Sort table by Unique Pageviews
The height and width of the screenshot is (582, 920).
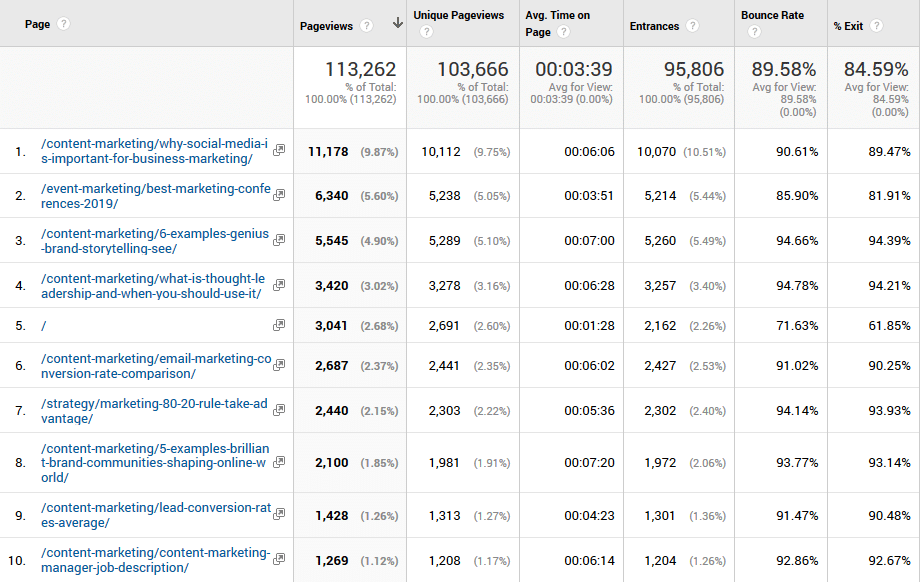(459, 17)
